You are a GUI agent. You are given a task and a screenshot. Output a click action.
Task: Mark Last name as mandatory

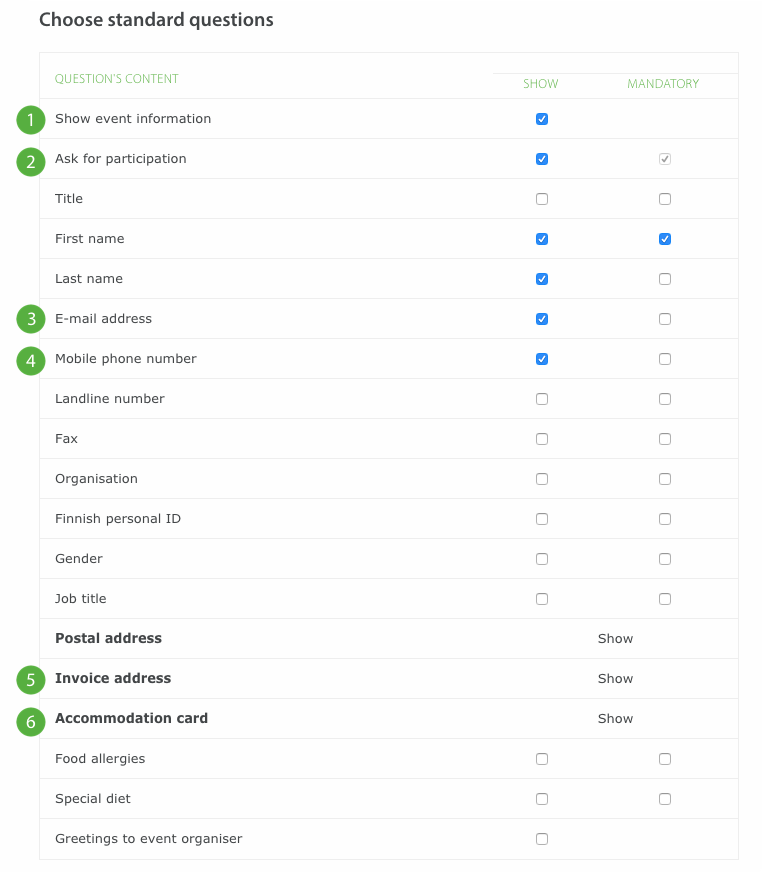664,278
